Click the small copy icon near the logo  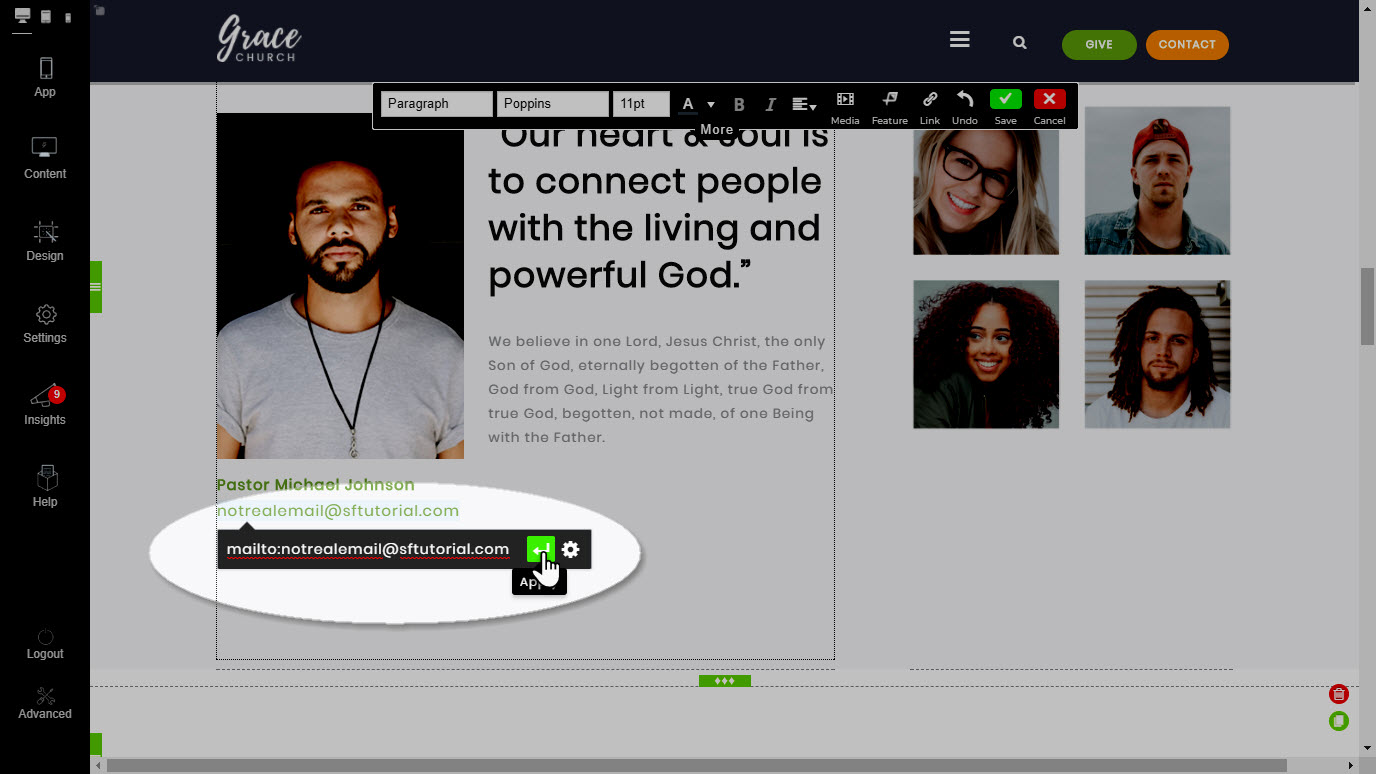pyautogui.click(x=100, y=11)
